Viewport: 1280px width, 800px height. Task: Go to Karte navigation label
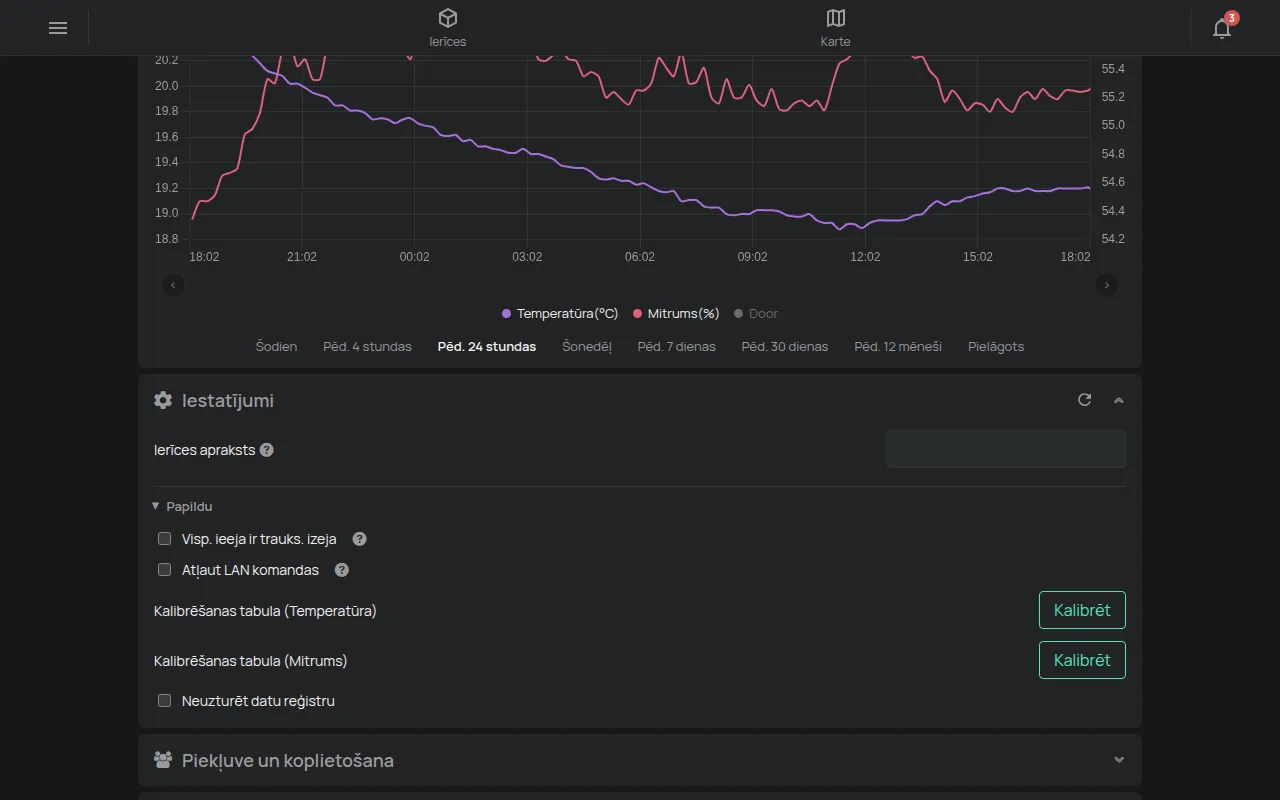tap(836, 42)
